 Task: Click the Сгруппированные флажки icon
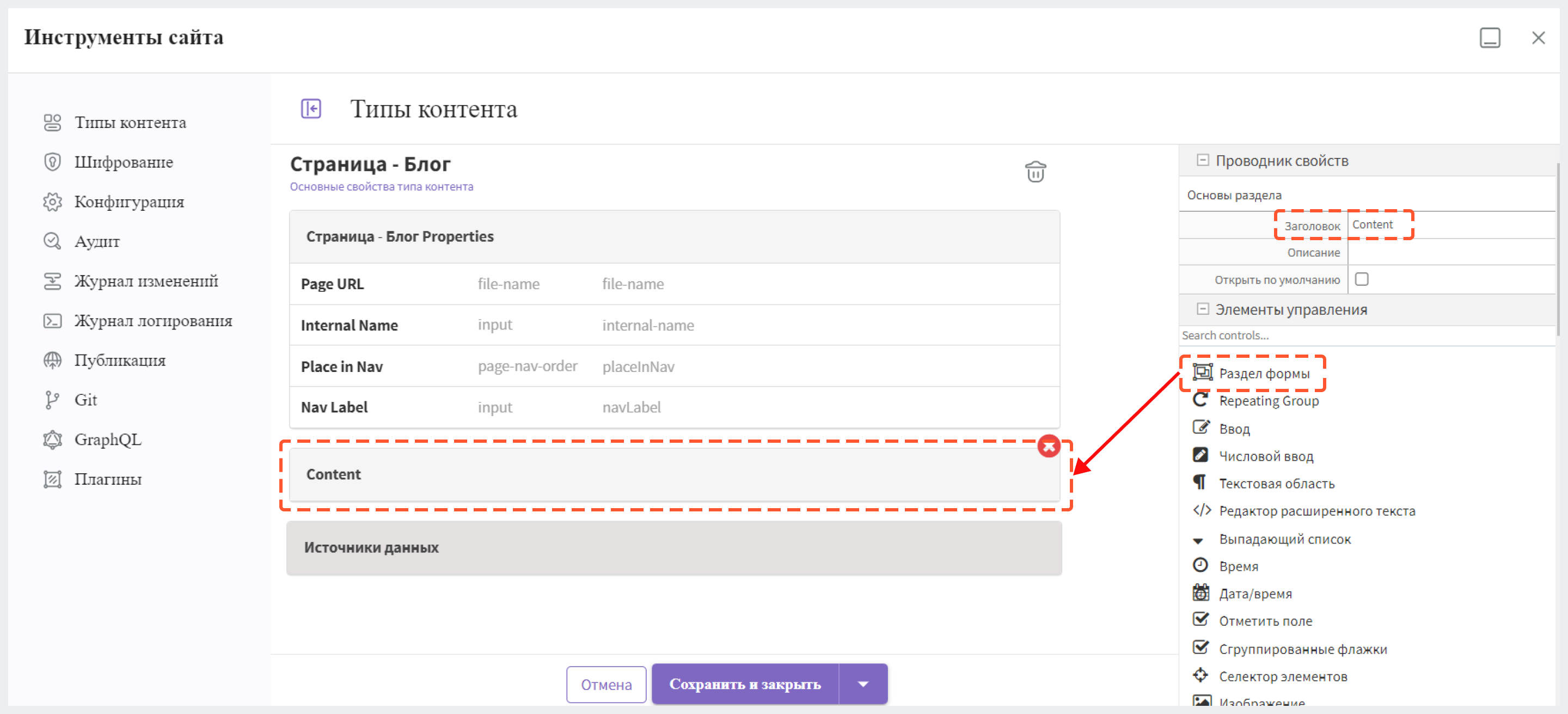1201,648
